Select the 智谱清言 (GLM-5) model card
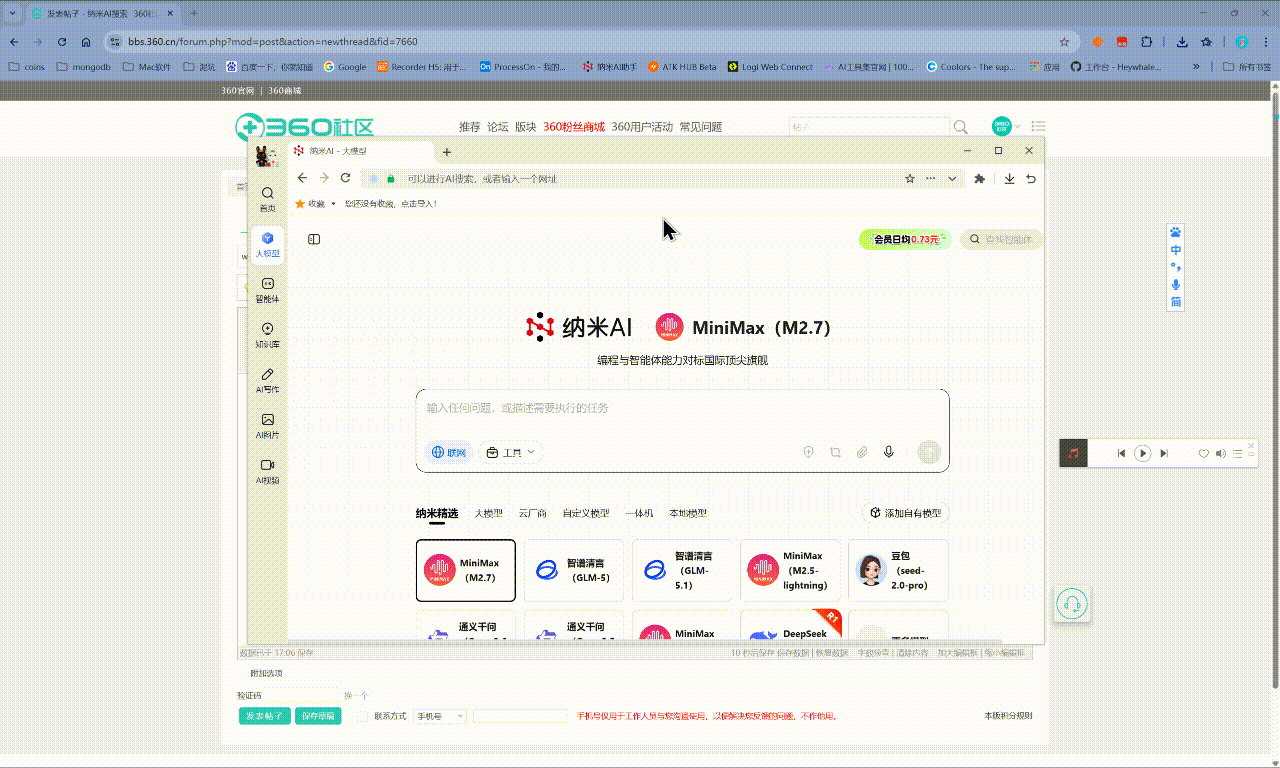This screenshot has height=768, width=1280. (574, 571)
